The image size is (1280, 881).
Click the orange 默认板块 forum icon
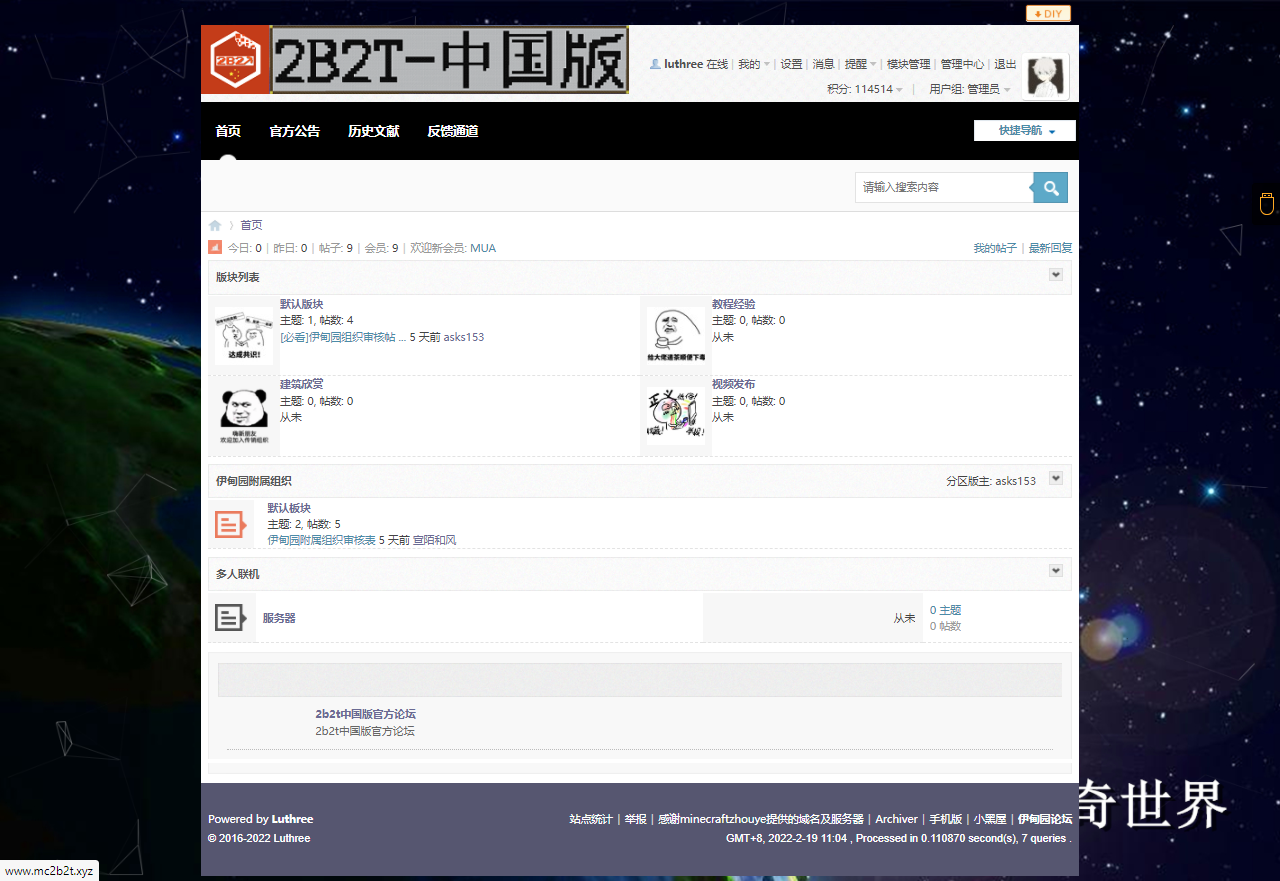(x=231, y=524)
